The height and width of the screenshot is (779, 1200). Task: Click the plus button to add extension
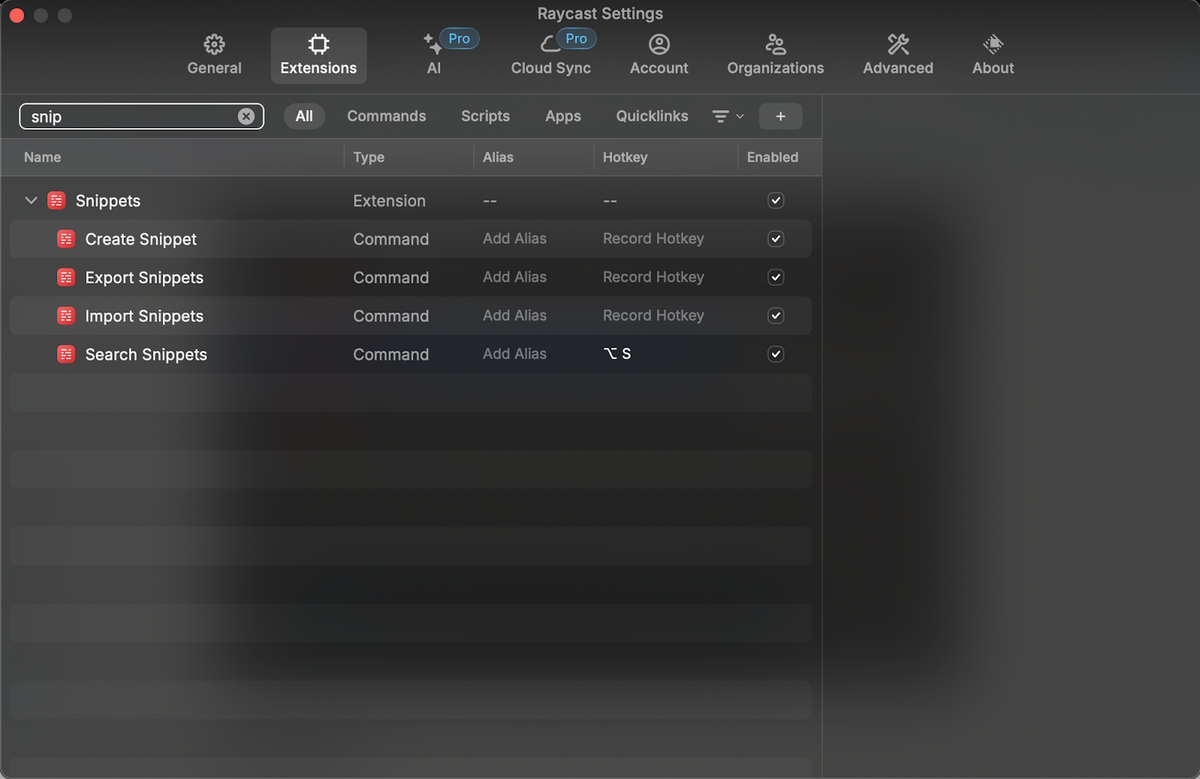tap(780, 116)
